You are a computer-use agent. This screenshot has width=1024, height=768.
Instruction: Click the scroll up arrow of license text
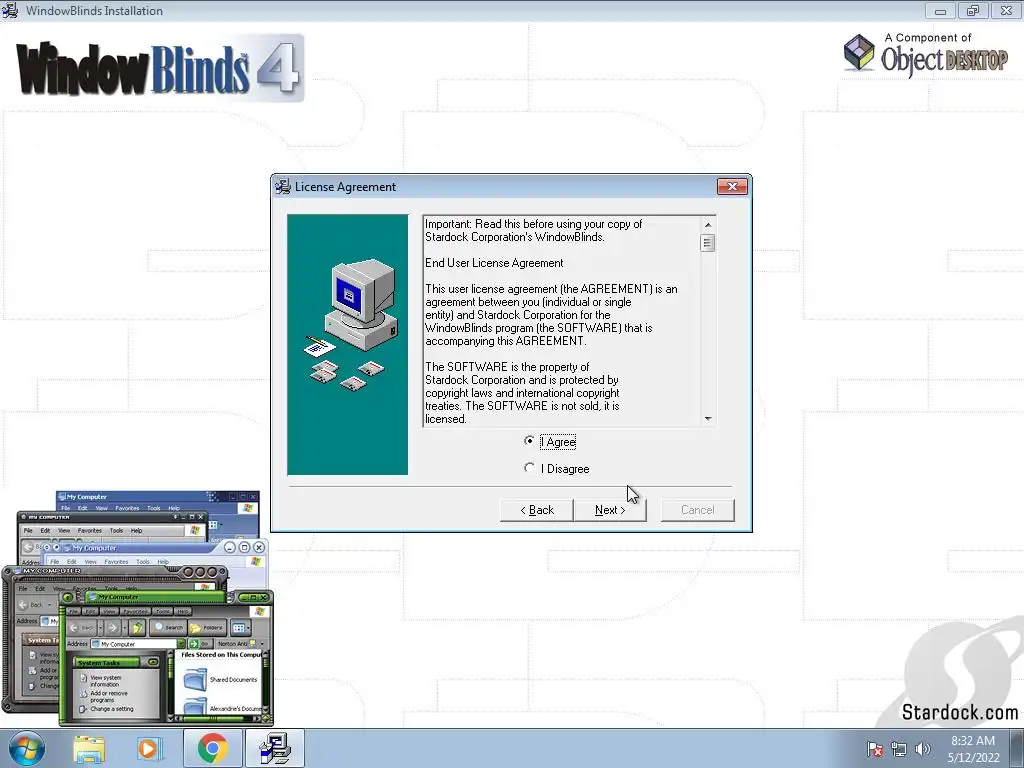[708, 225]
